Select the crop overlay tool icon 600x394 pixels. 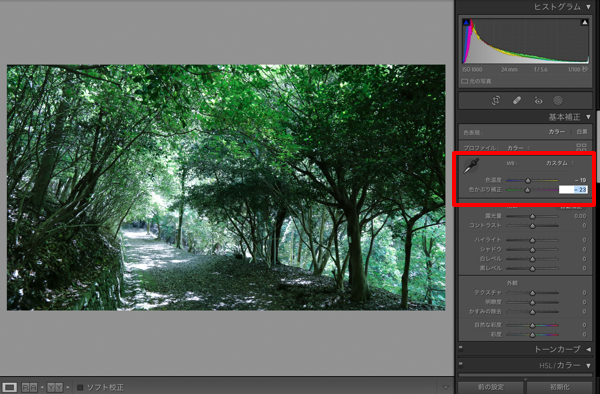coord(496,101)
